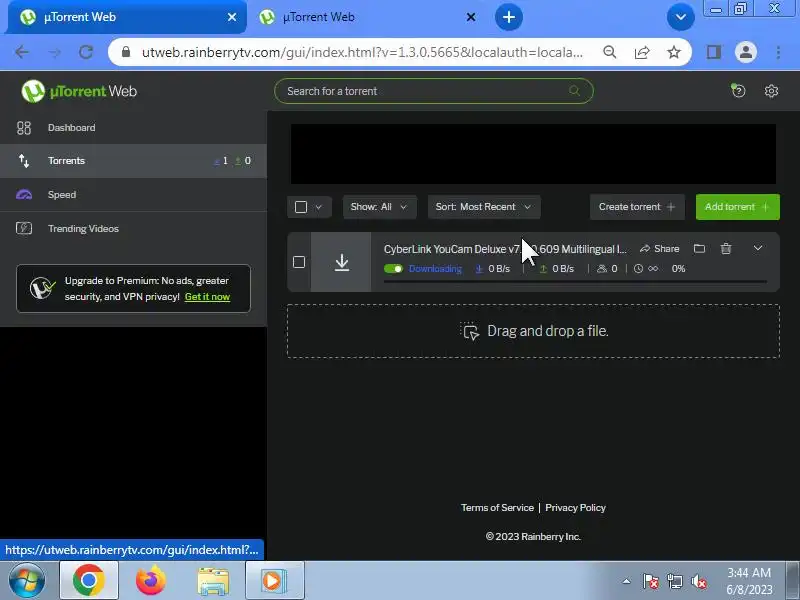The width and height of the screenshot is (800, 600).
Task: Click the download arrow thumbnail of CyberLink torrent
Action: click(x=341, y=262)
